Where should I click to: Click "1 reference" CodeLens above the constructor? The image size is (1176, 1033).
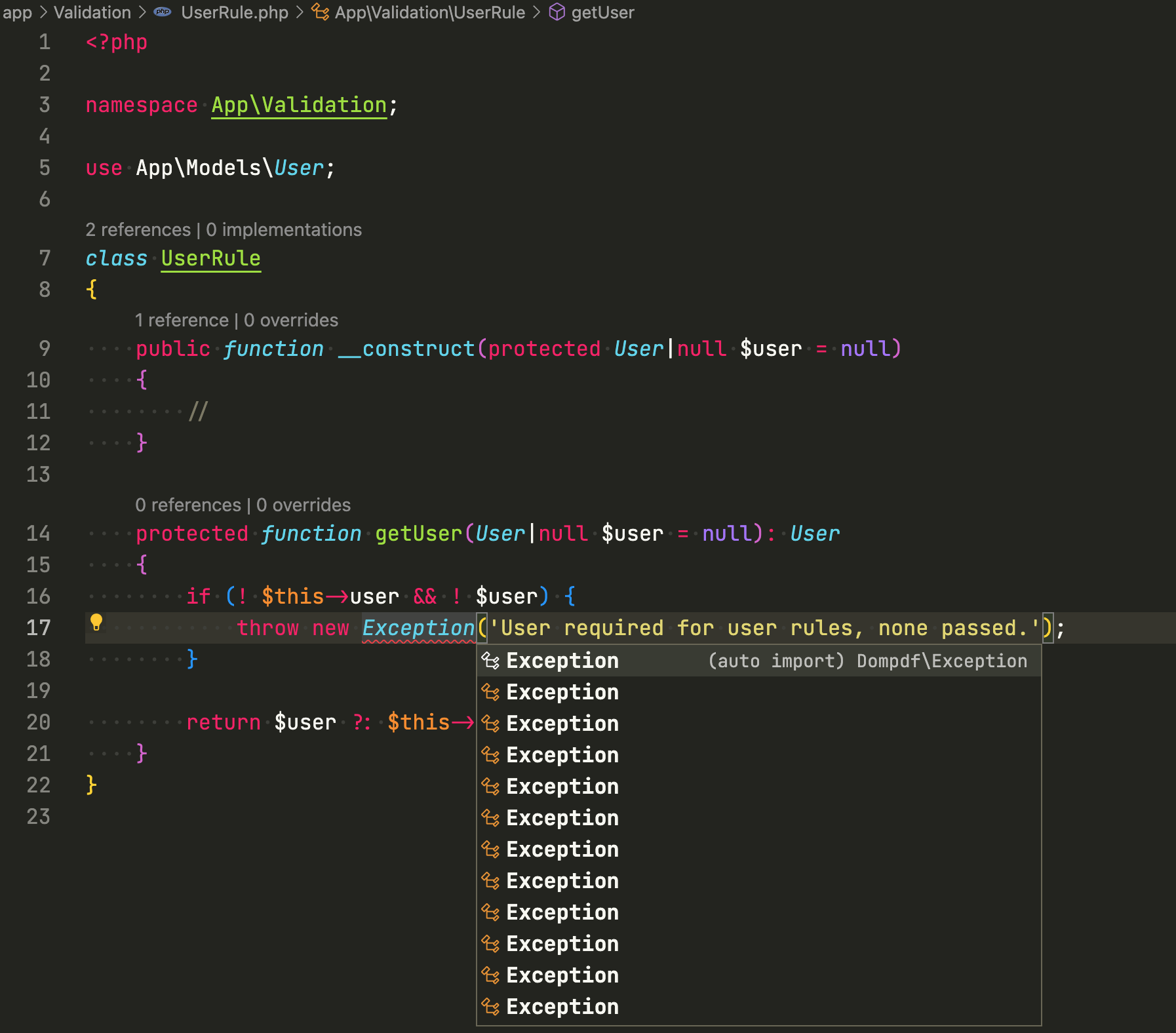184,320
